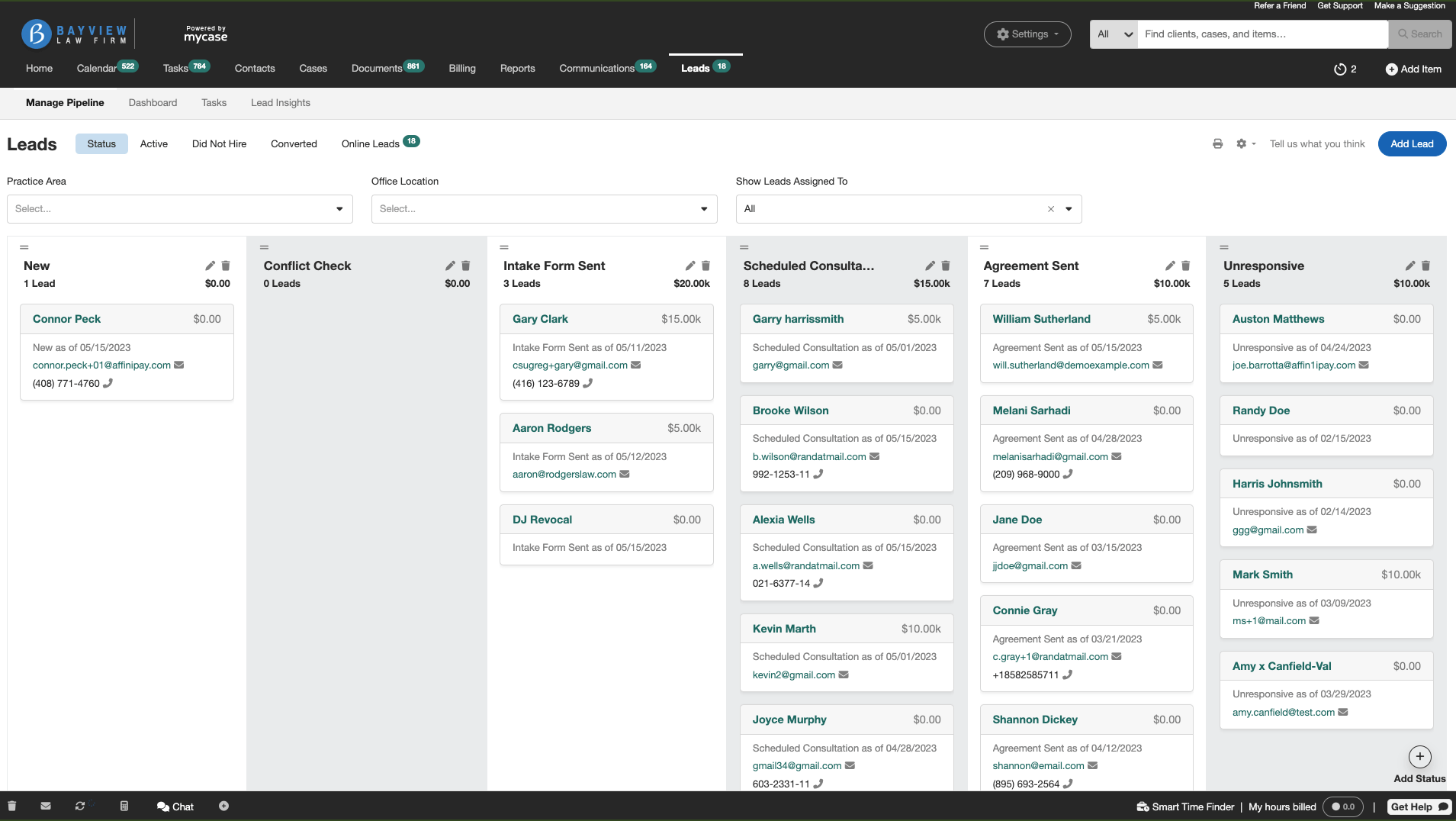Viewport: 1456px width, 821px height.
Task: Click mail icon beside csugreg+gary@gmail.com
Action: (x=636, y=365)
